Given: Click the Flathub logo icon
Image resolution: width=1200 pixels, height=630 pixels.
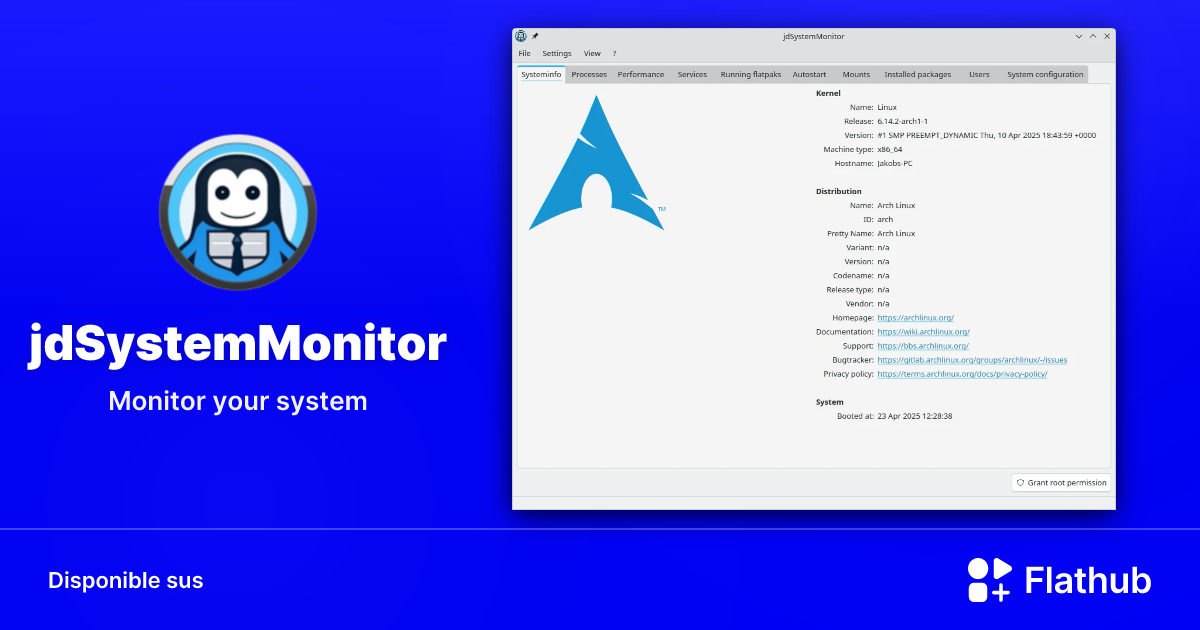Looking at the screenshot, I should (986, 580).
